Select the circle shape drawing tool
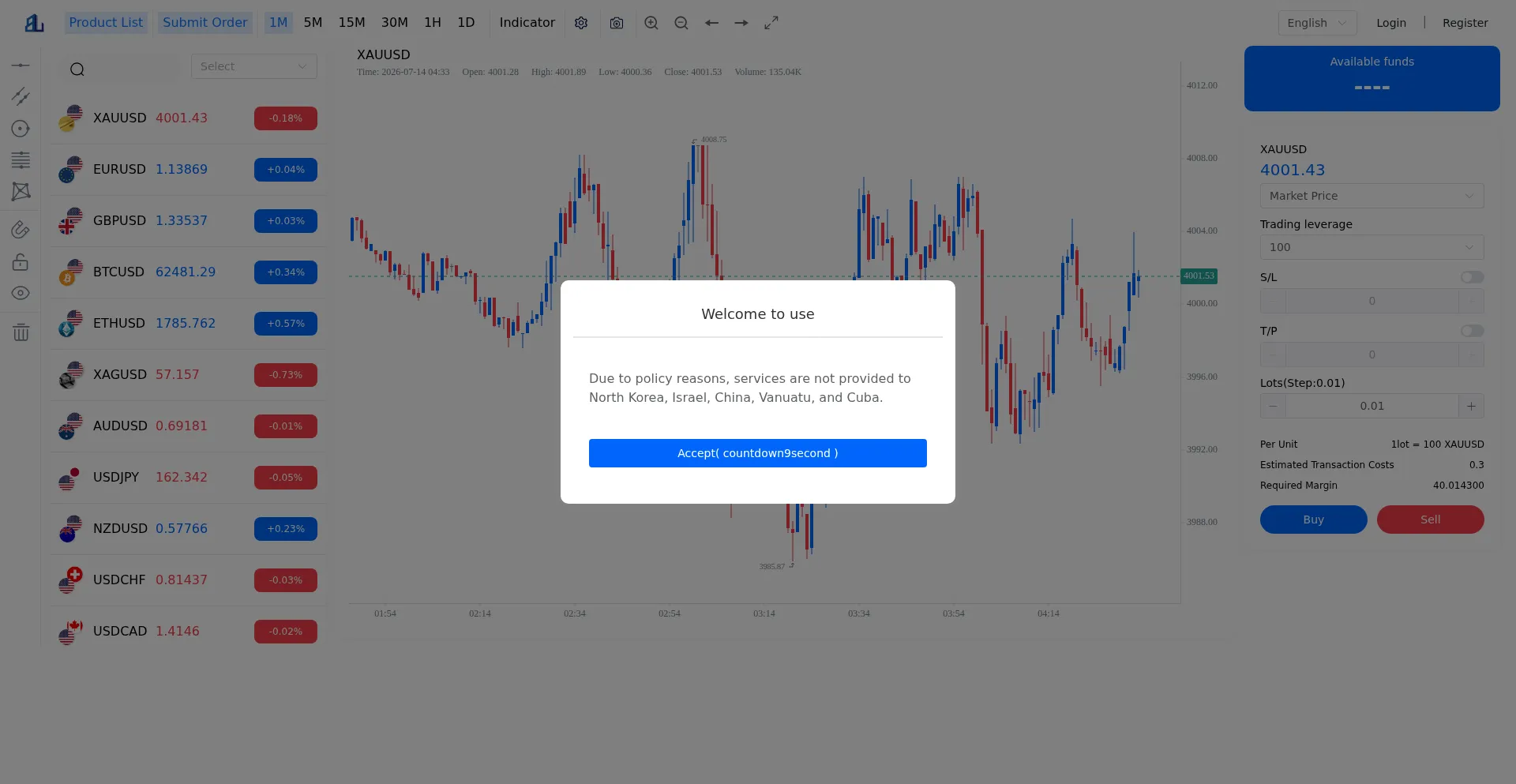The image size is (1516, 784). [21, 129]
